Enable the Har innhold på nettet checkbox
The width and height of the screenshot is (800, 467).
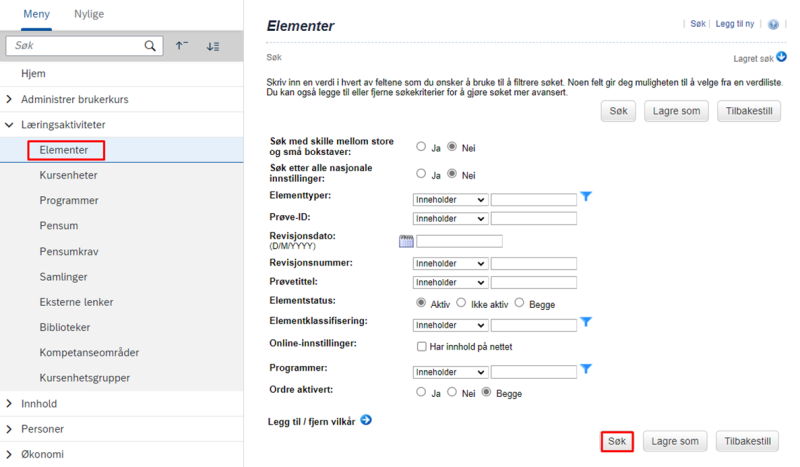pos(421,347)
